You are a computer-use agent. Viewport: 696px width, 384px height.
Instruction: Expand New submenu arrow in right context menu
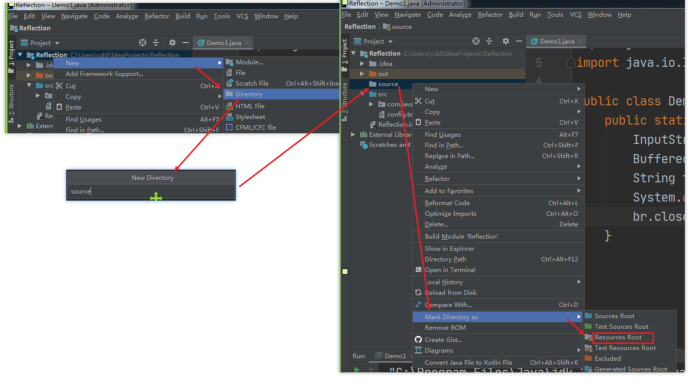[x=579, y=89]
